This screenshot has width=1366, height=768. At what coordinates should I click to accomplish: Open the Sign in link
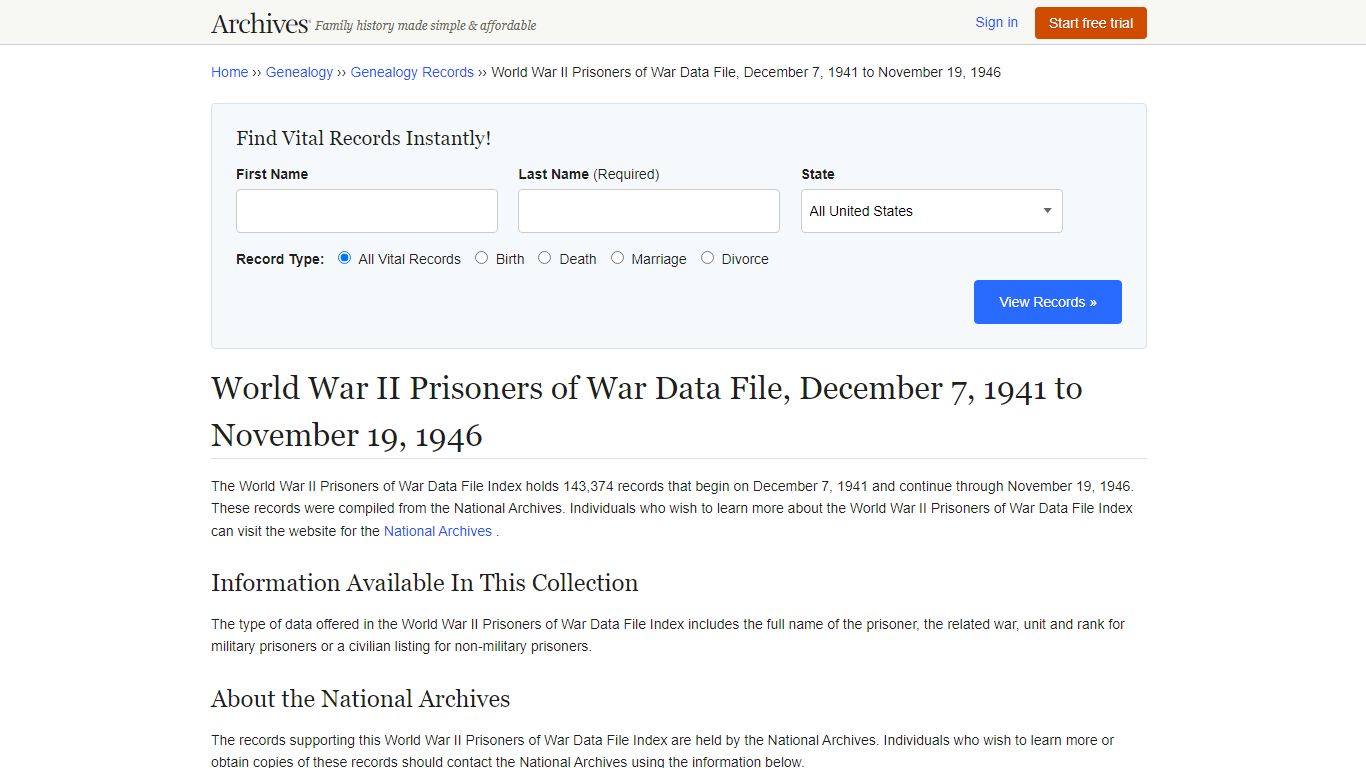996,22
